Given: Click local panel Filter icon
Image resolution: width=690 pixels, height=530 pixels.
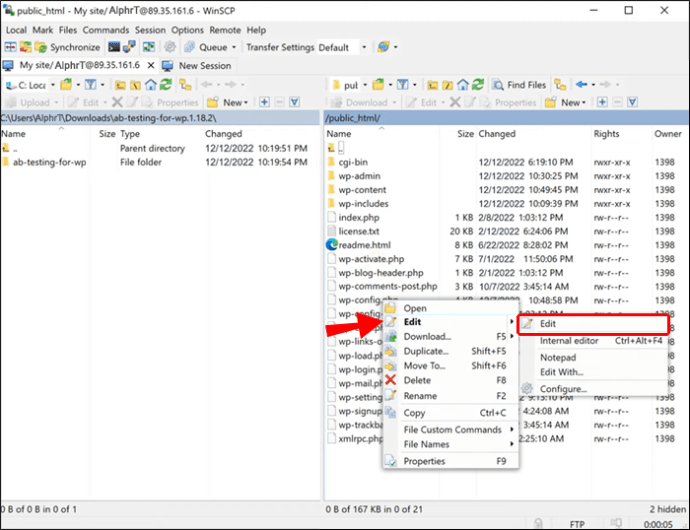Looking at the screenshot, I should 91,85.
